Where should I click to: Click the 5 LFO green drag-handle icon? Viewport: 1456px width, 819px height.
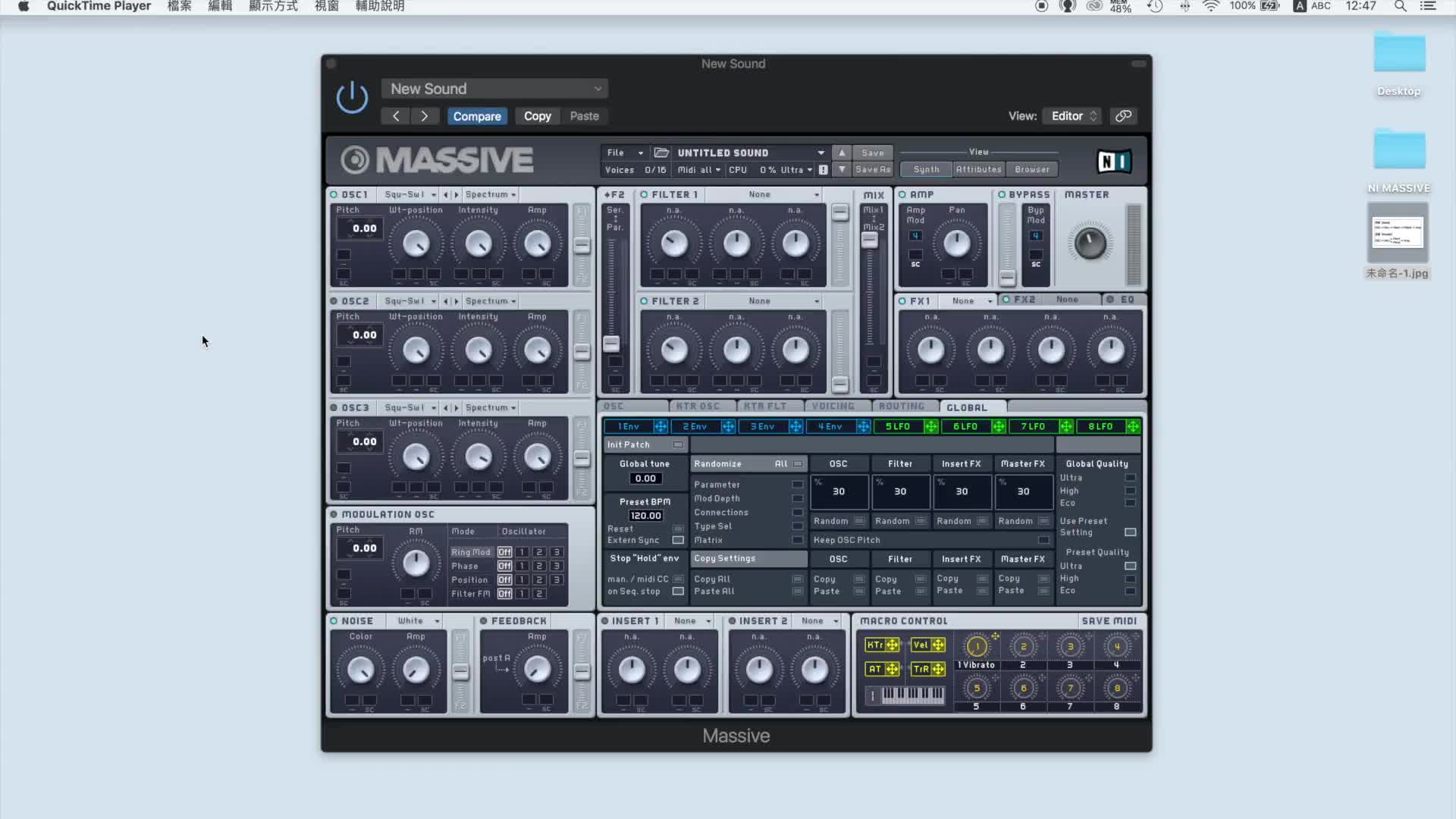[x=930, y=426]
